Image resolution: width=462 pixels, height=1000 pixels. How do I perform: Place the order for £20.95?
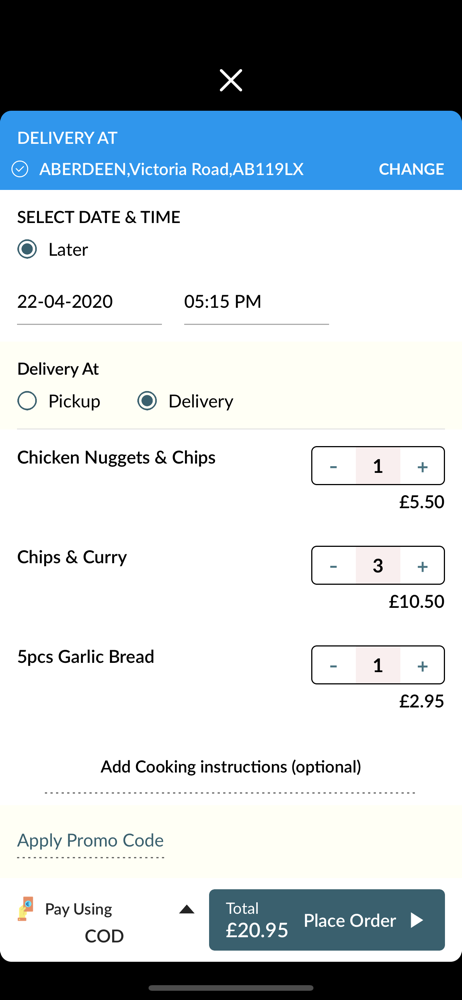[x=327, y=920]
